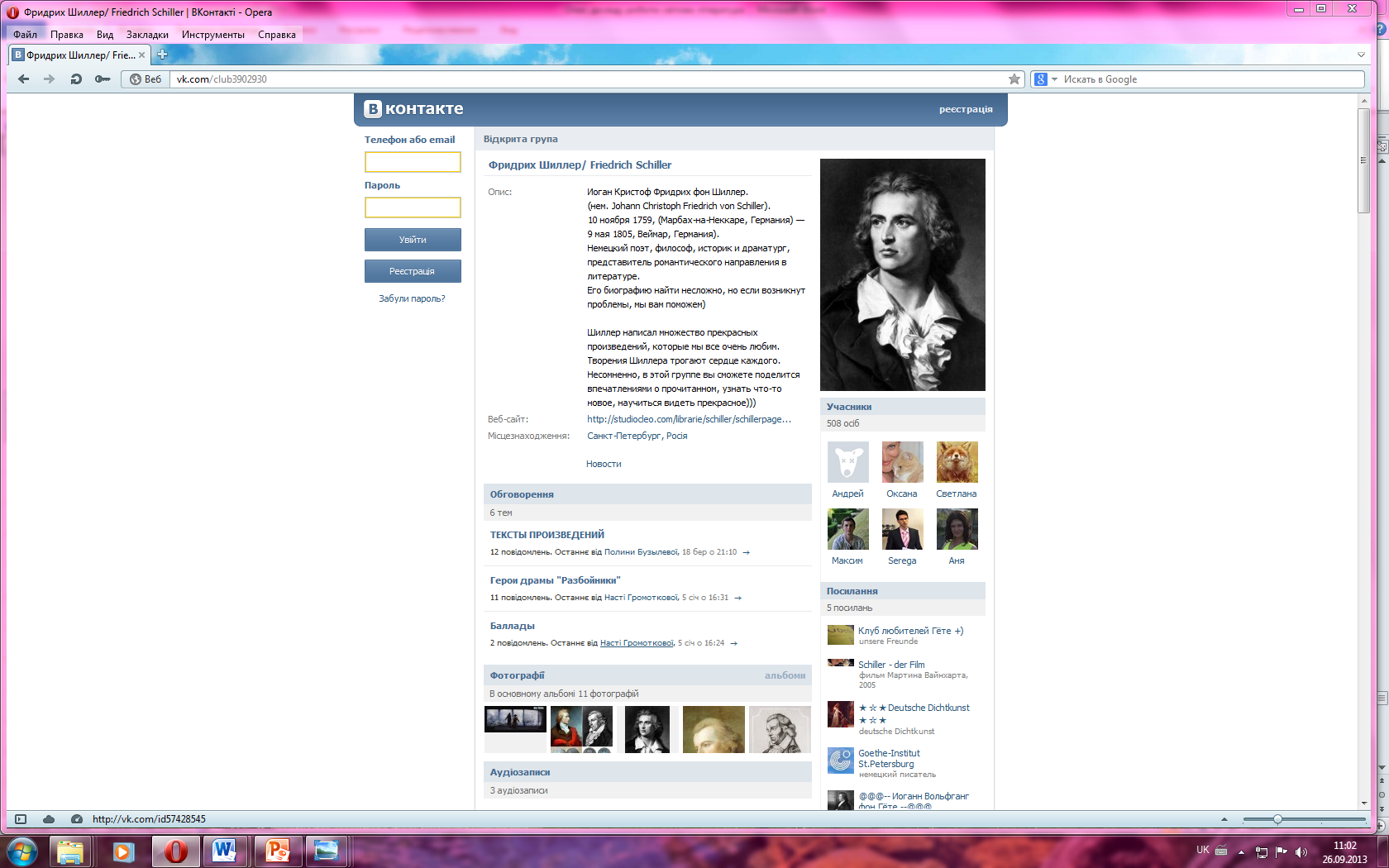Image resolution: width=1389 pixels, height=868 pixels.
Task: Click the address bar URL field
Action: (589, 79)
